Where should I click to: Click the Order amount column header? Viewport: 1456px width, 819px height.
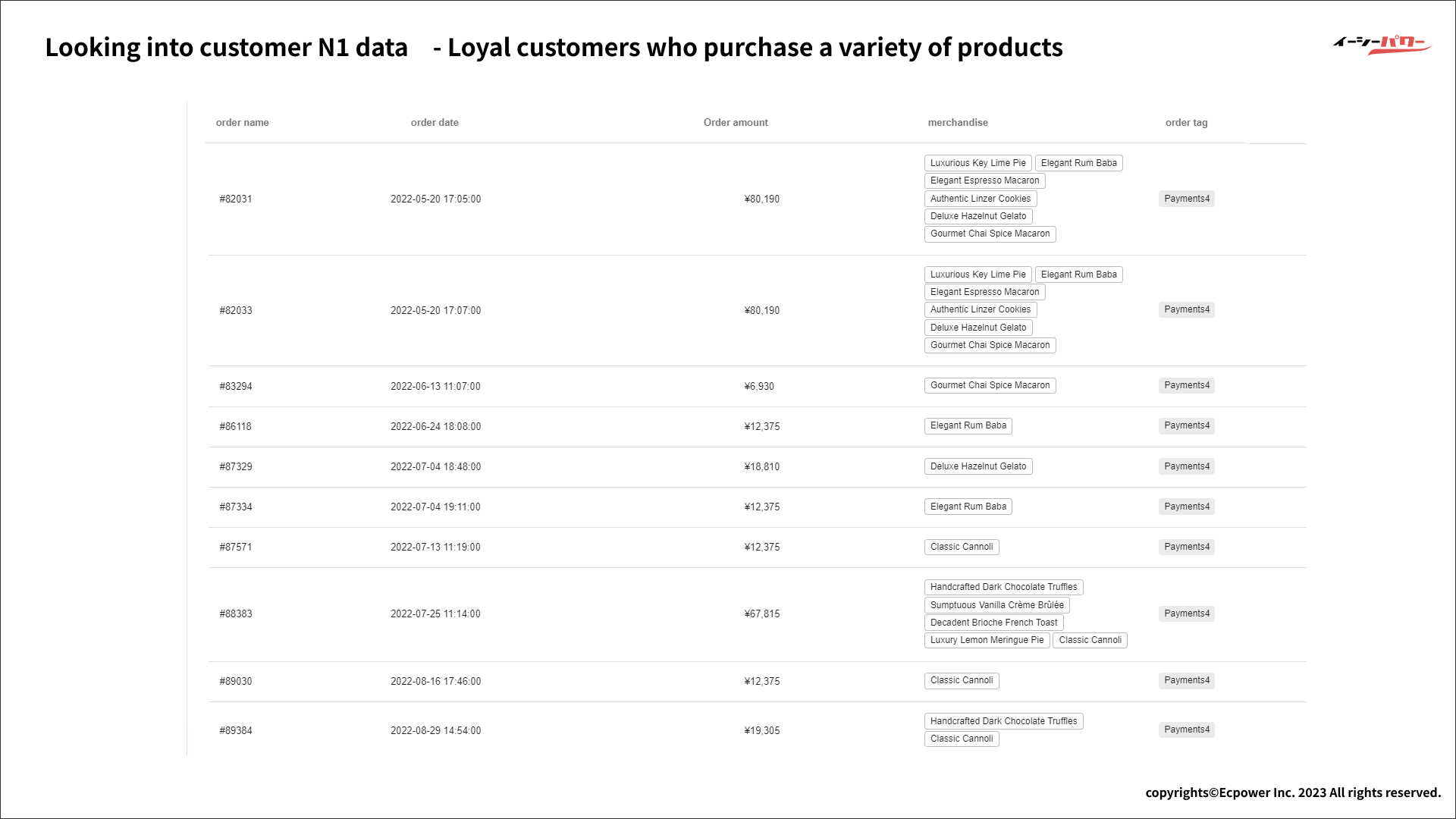tap(736, 123)
